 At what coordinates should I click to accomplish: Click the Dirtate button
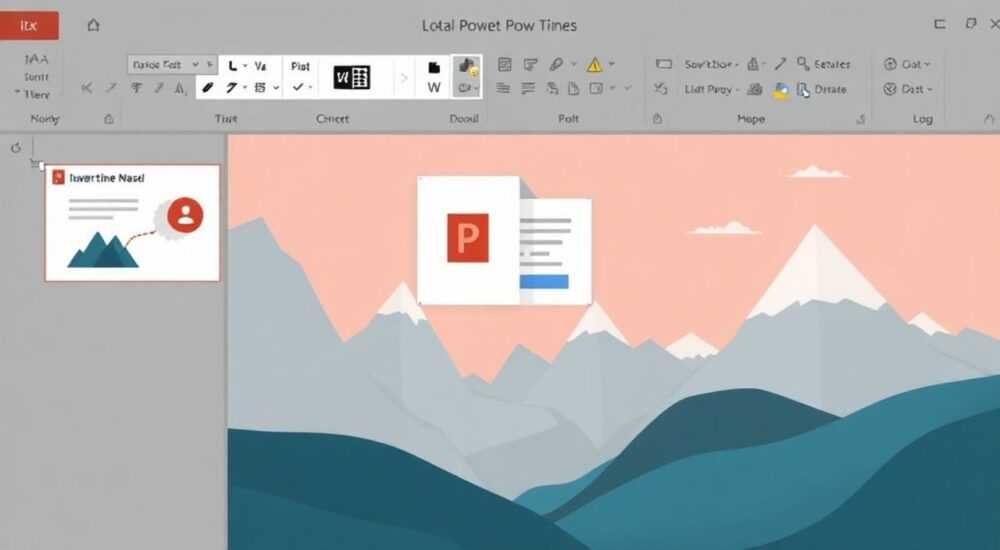point(821,90)
